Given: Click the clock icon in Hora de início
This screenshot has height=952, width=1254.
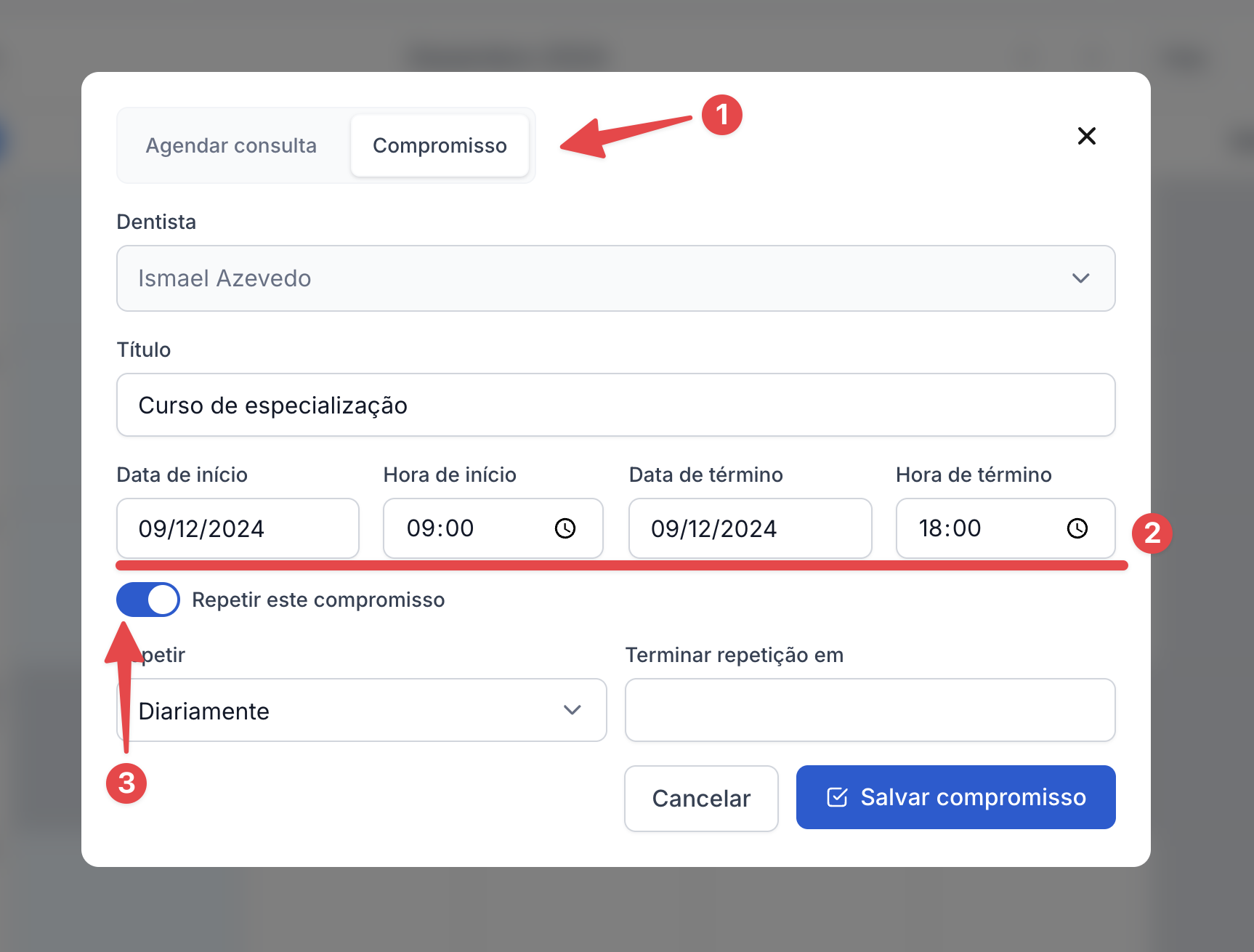Looking at the screenshot, I should [x=565, y=528].
